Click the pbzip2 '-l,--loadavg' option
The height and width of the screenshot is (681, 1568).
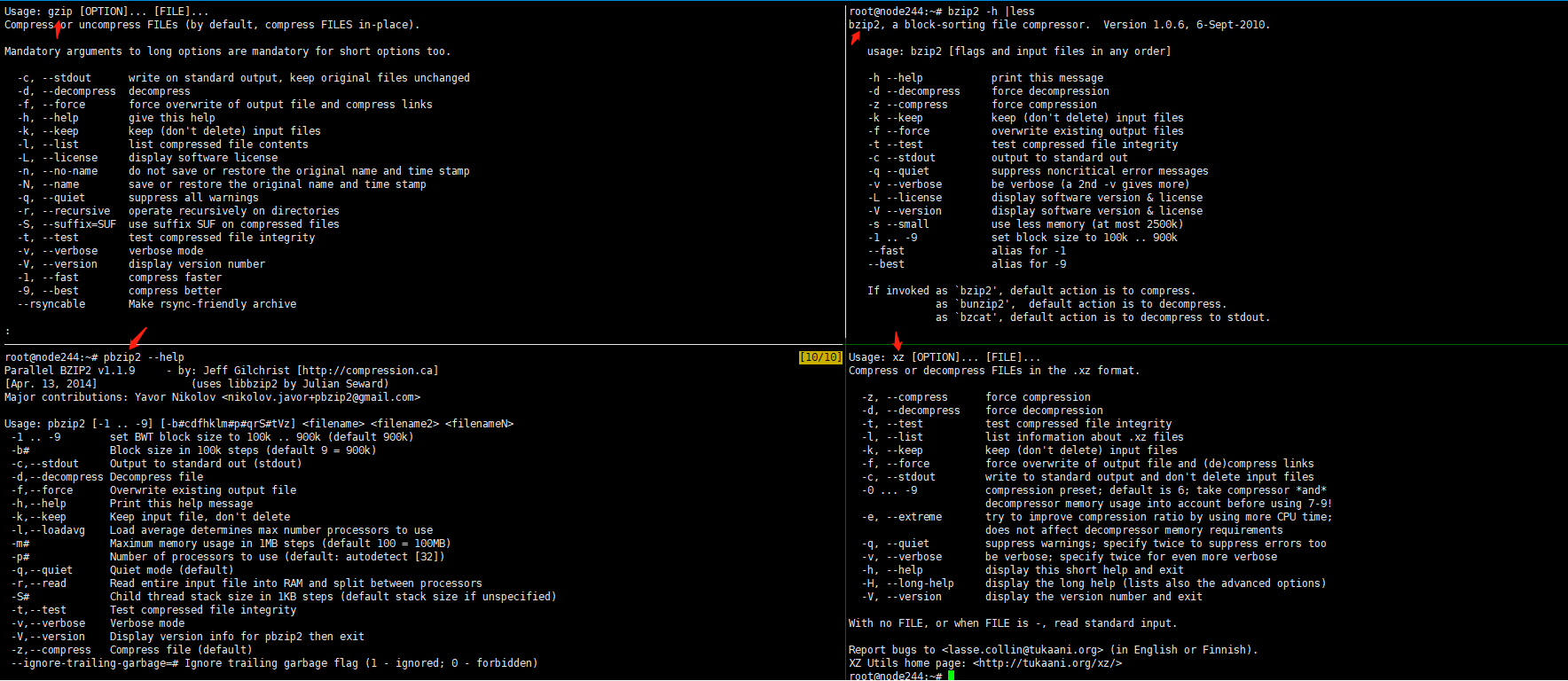[48, 530]
